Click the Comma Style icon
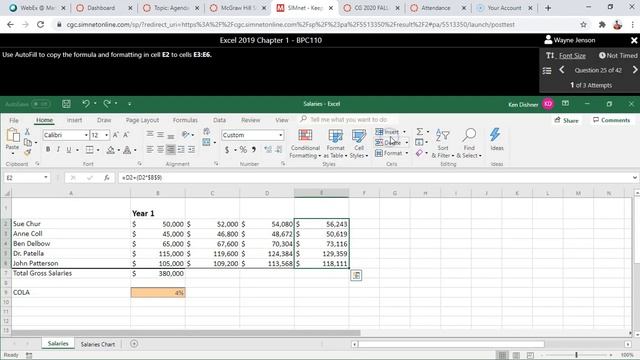The height and width of the screenshot is (360, 640). click(253, 150)
